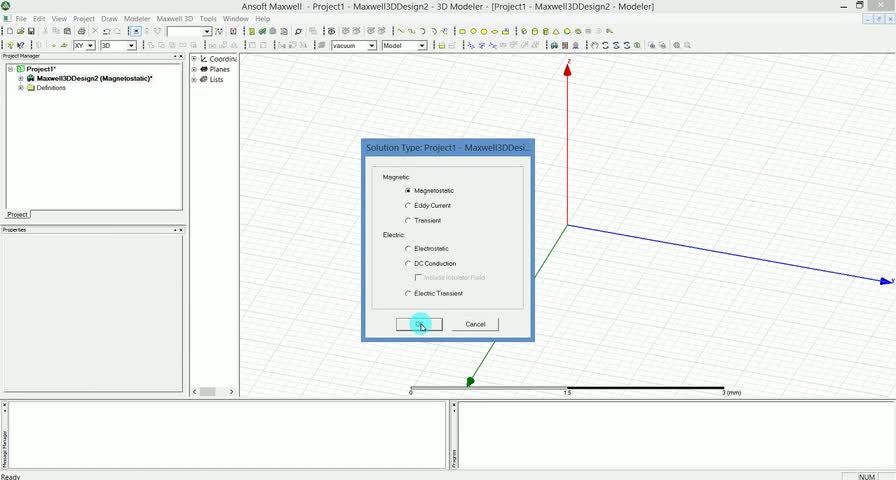
Task: Select the Draw line tool
Action: click(x=401, y=31)
